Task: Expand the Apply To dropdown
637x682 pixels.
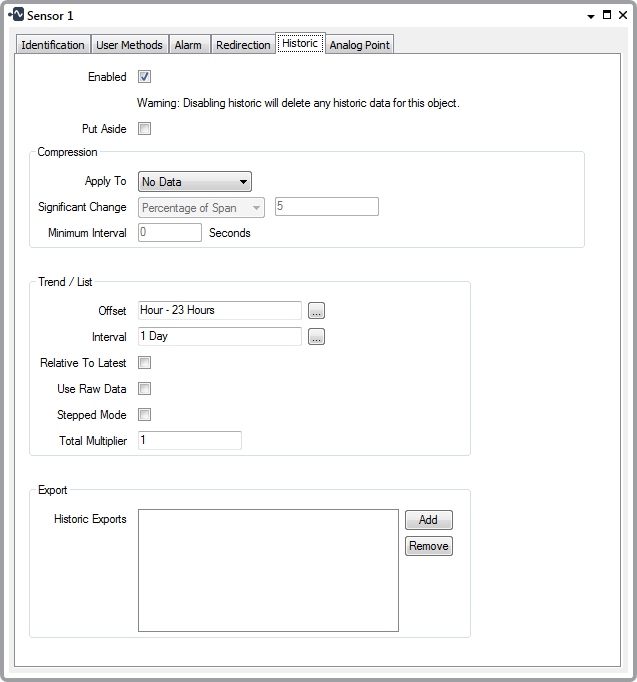Action: [195, 182]
